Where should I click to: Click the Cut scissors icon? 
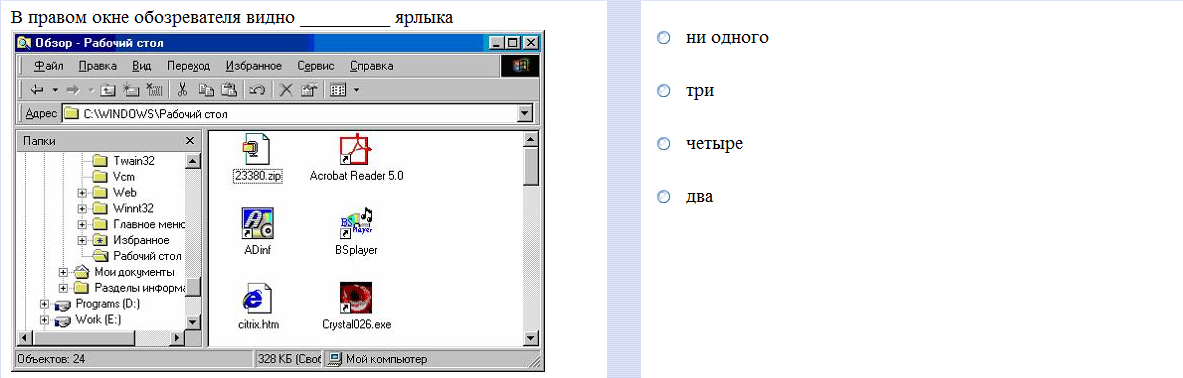[x=182, y=90]
